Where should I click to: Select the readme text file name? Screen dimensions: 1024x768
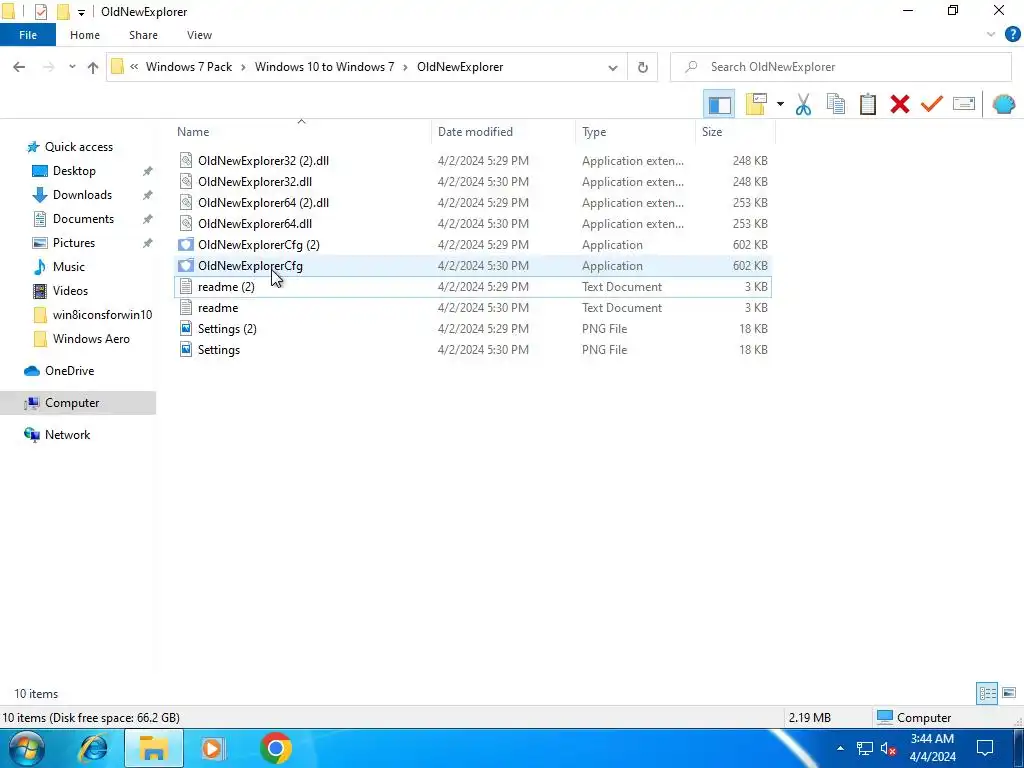click(x=218, y=308)
